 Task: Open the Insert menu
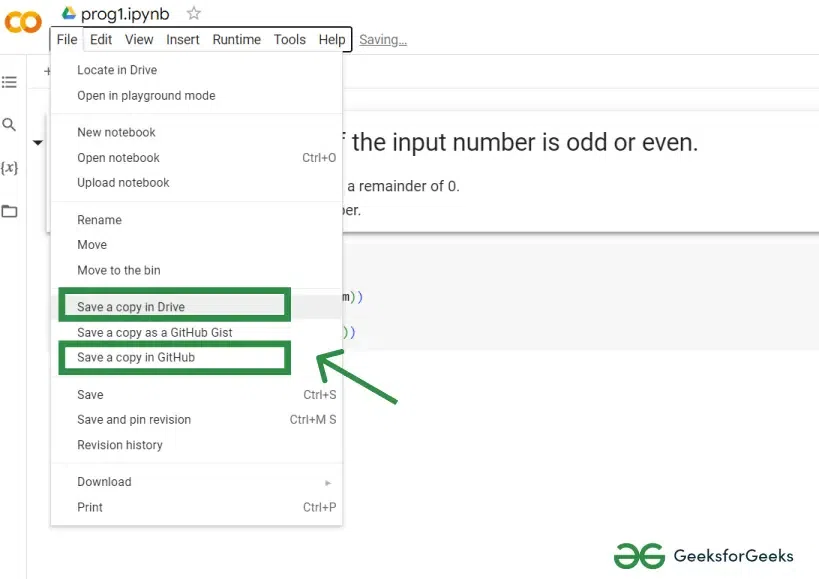coord(183,40)
